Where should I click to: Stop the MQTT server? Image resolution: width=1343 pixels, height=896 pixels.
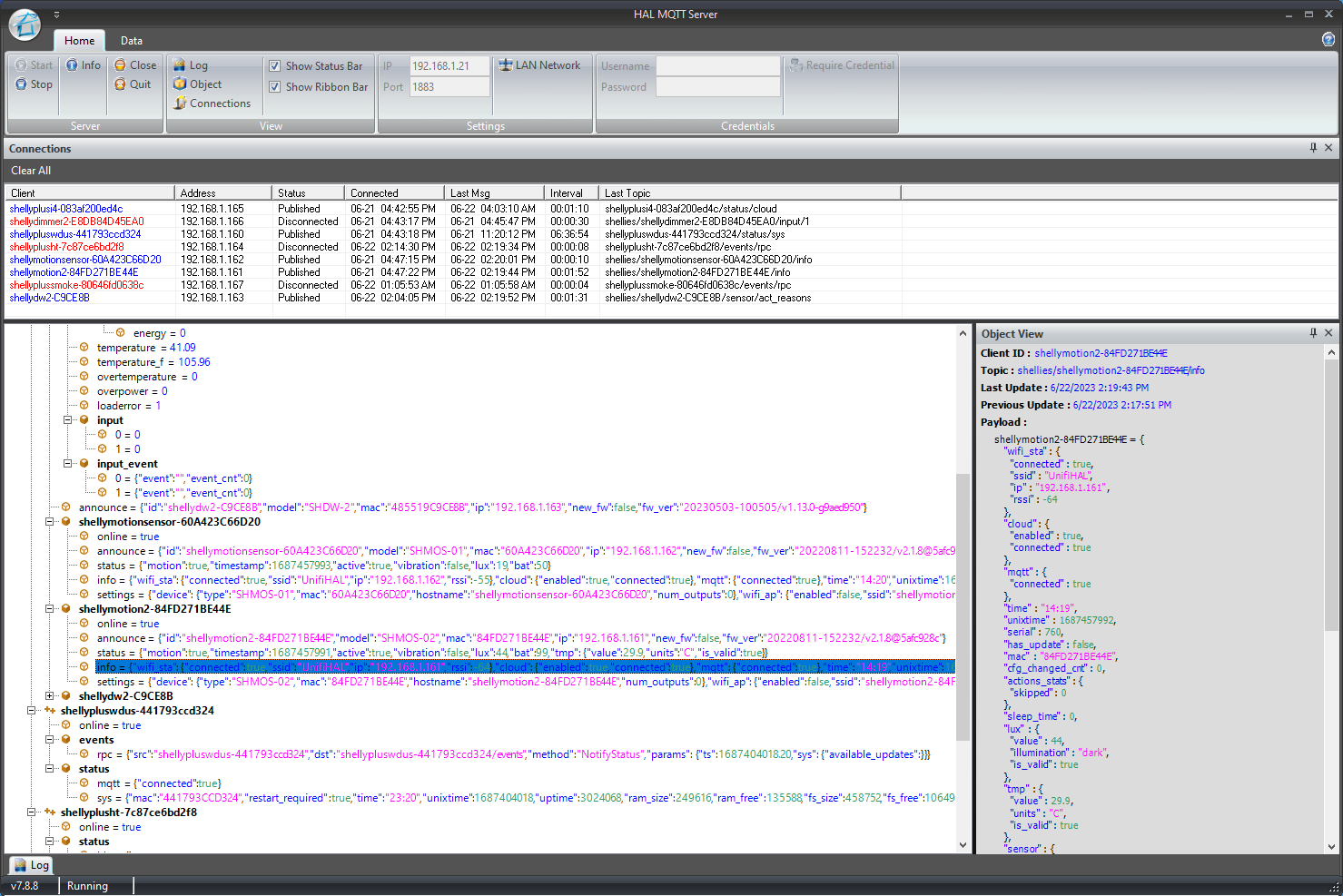click(34, 84)
